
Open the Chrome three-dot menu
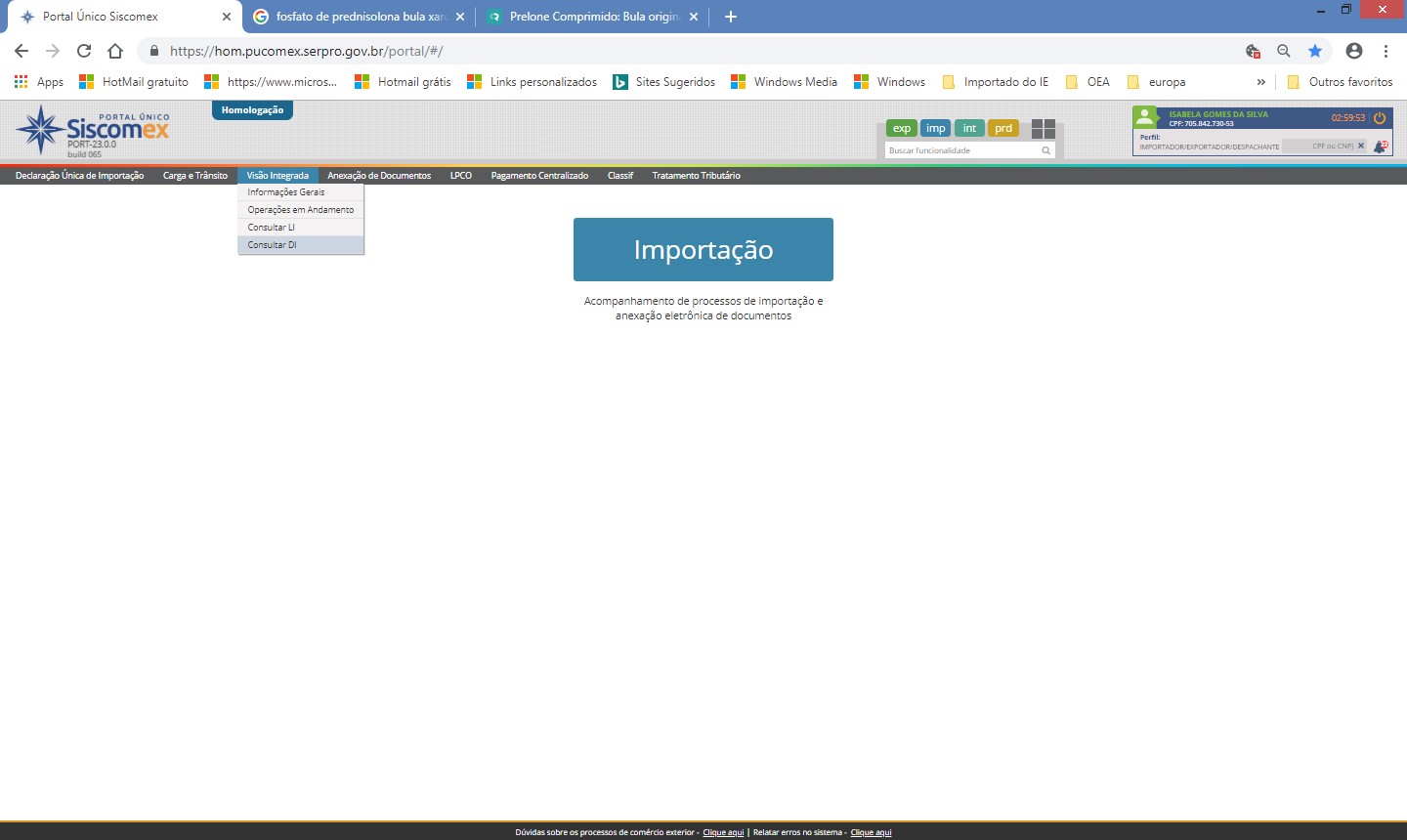(1386, 51)
